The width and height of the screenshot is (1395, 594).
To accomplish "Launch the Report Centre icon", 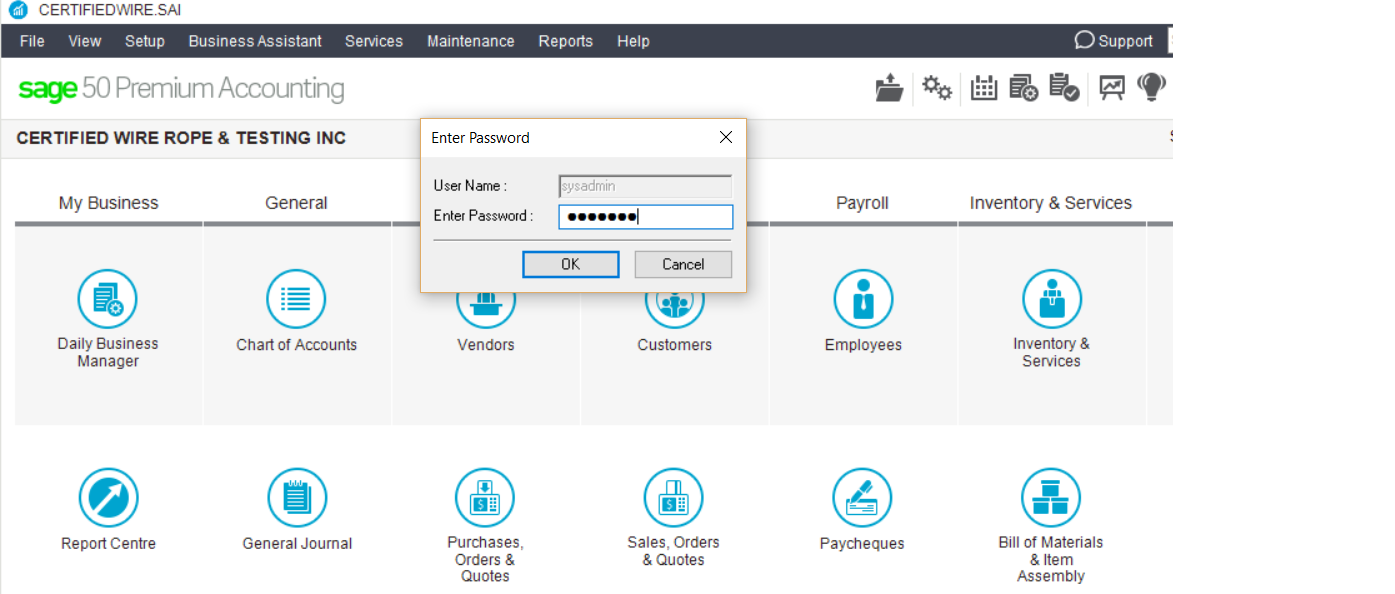I will click(x=108, y=498).
